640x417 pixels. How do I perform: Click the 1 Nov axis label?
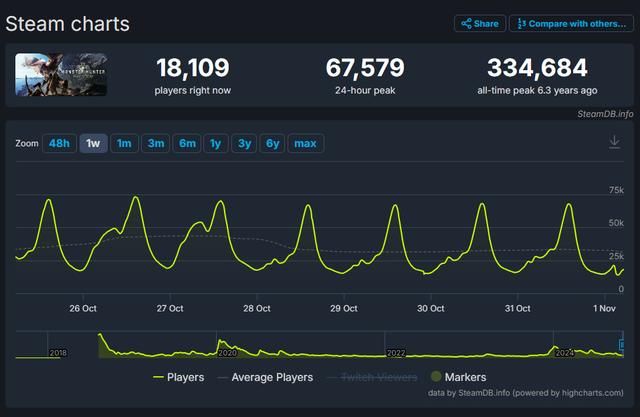(604, 308)
